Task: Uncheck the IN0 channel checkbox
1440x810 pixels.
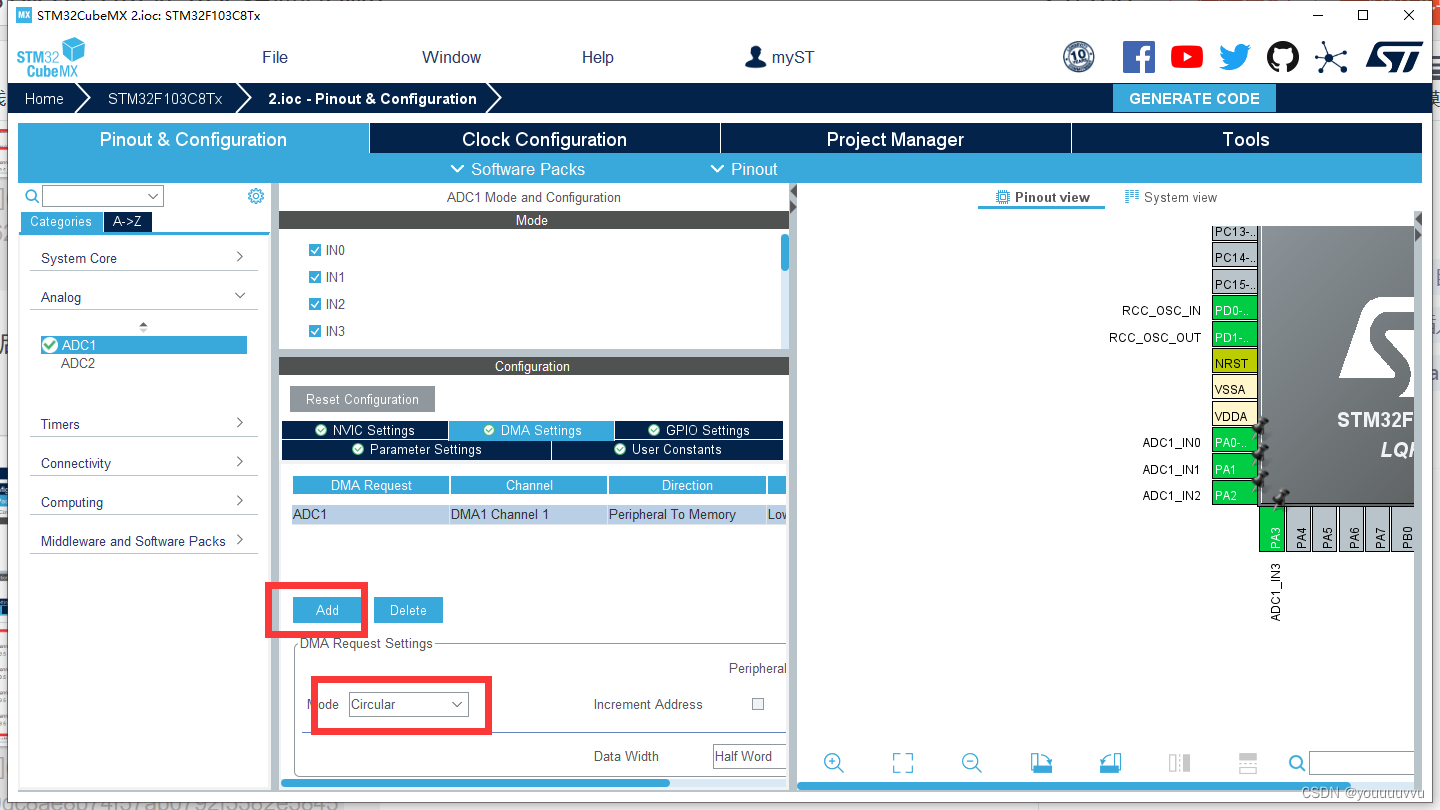Action: click(x=316, y=250)
